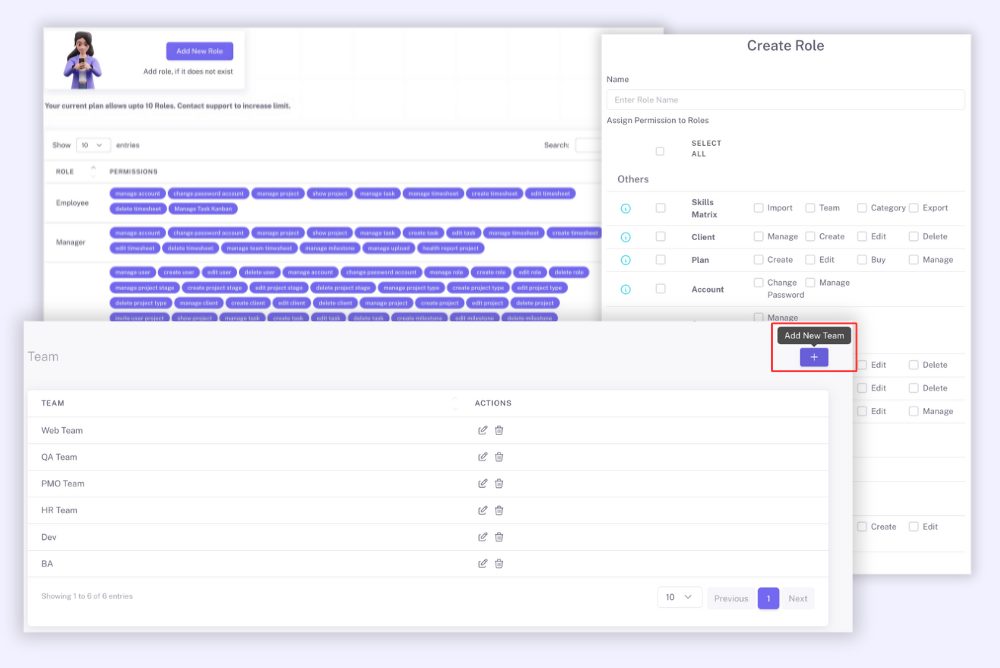Check the Account row checkbox
Viewport: 1000px width, 668px height.
pyautogui.click(x=661, y=289)
